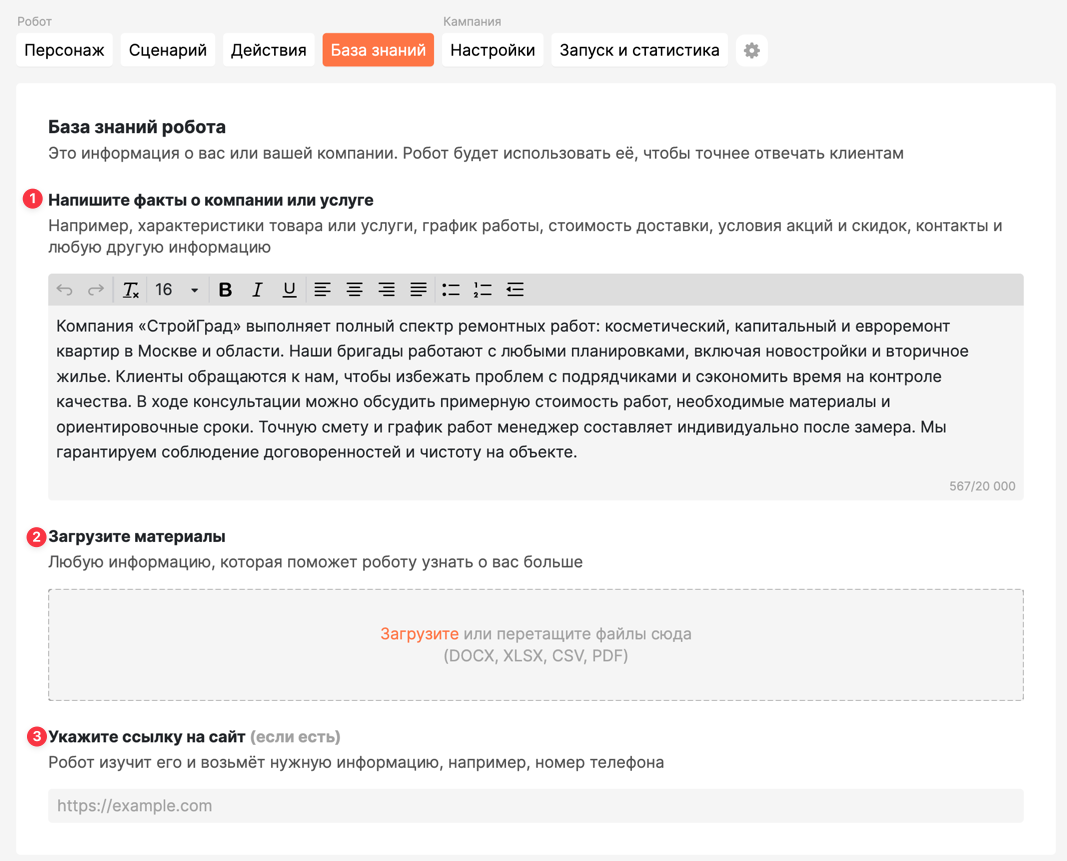Open the font size 16 dropdown
Screen dimensions: 1067x861
click(x=177, y=290)
